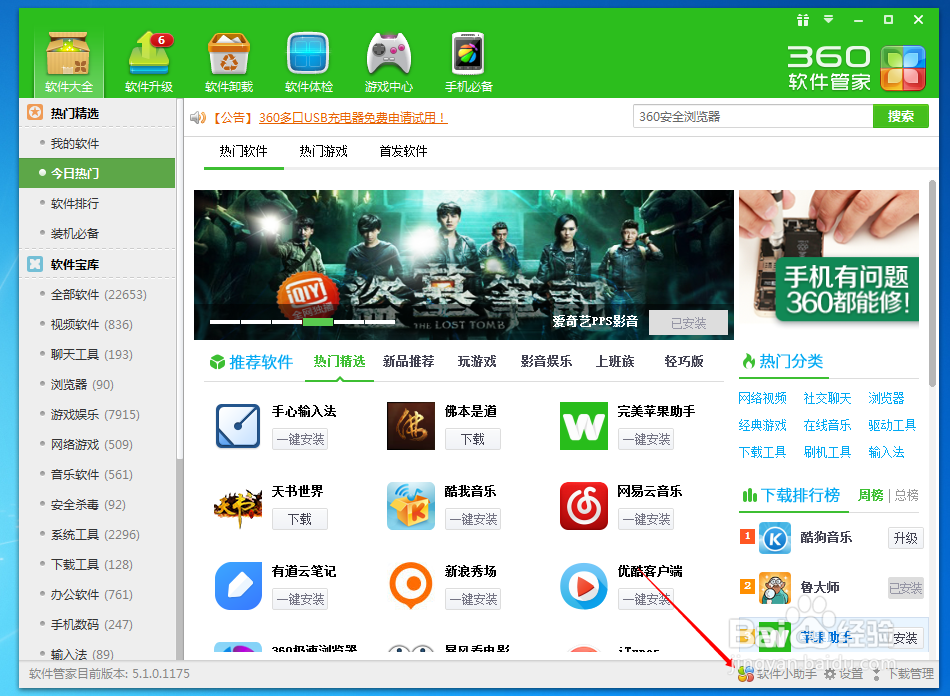This screenshot has width=950, height=696.
Task: Open the 手机必备 phone essentials icon
Action: tap(468, 61)
